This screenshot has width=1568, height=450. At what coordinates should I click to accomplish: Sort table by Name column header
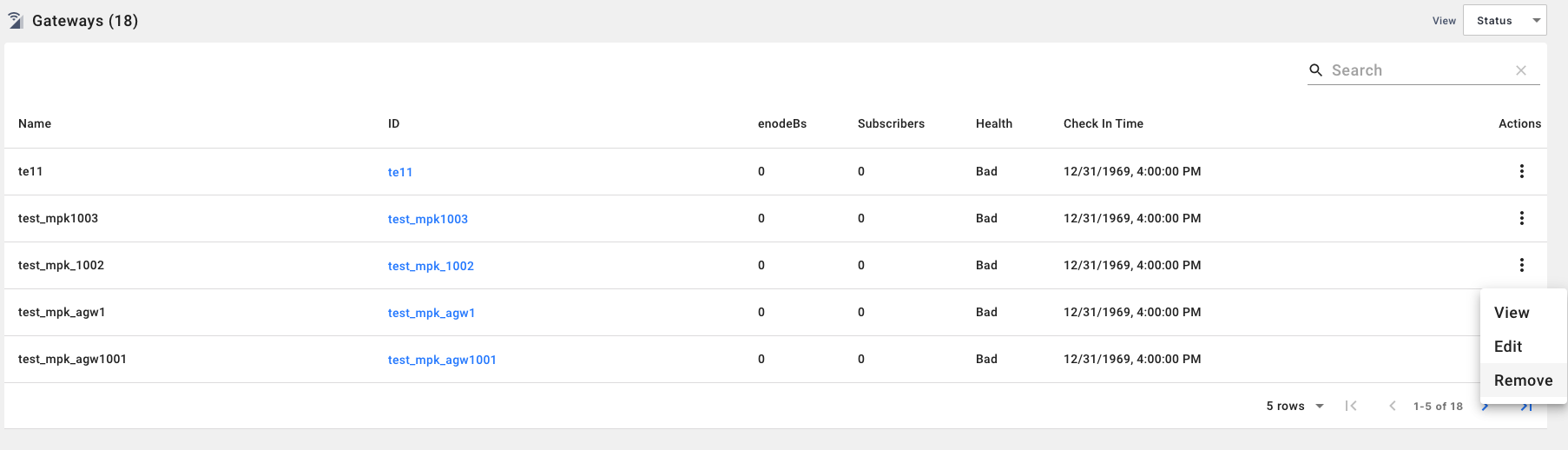click(x=35, y=123)
